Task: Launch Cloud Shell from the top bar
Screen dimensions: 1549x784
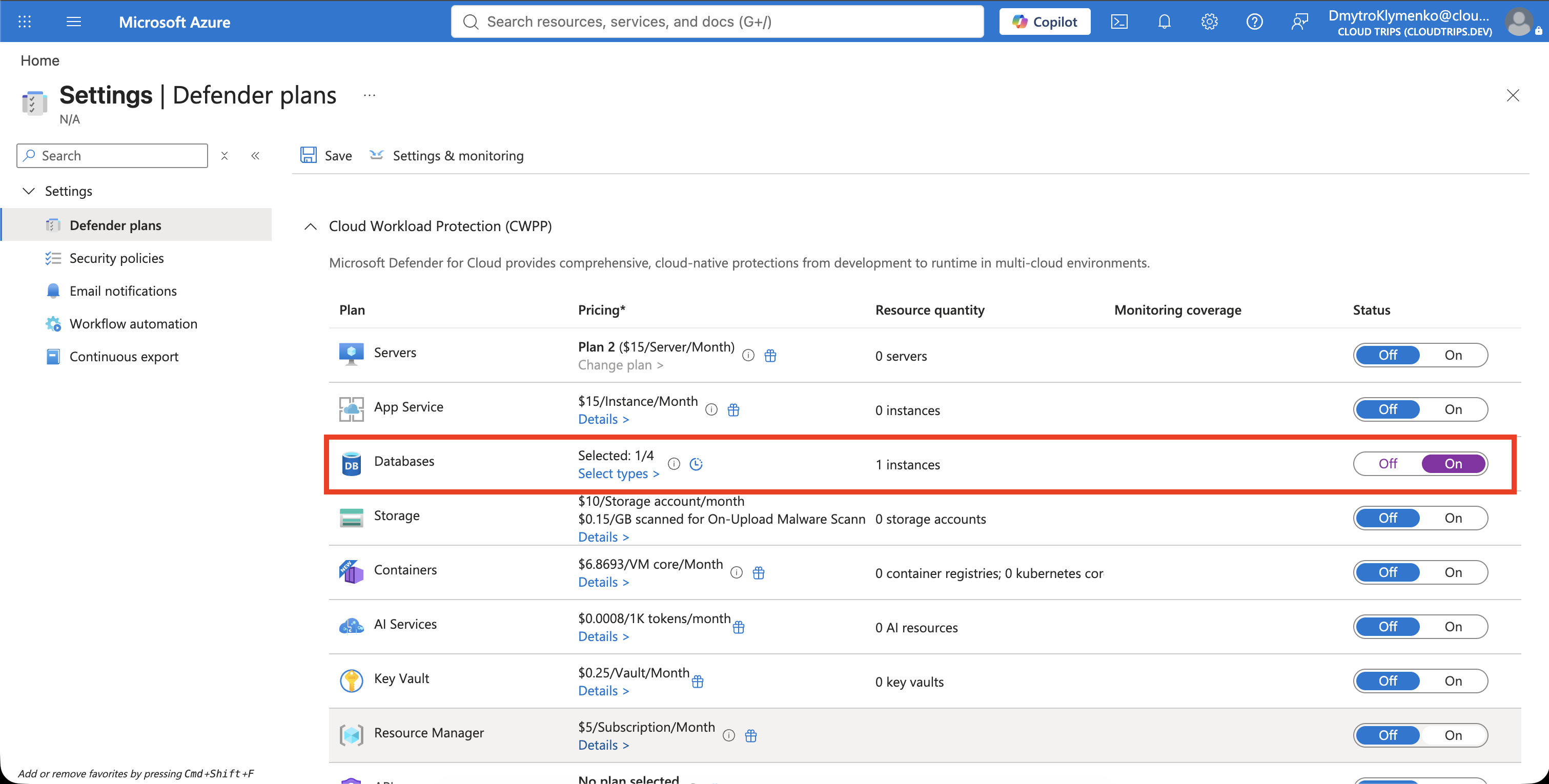Action: click(x=1118, y=22)
